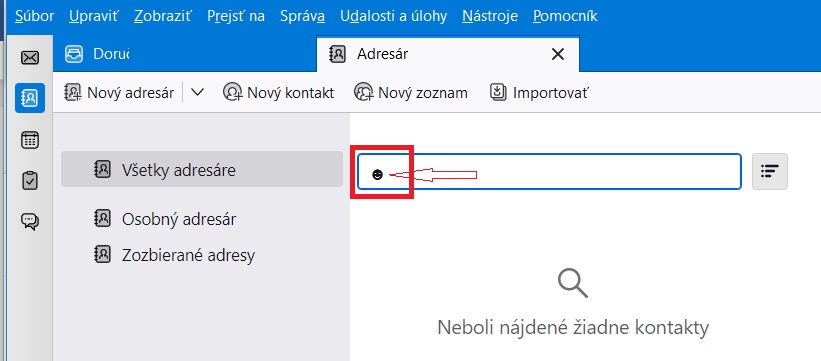Open the Udalosti a úlohy menu

click(393, 16)
